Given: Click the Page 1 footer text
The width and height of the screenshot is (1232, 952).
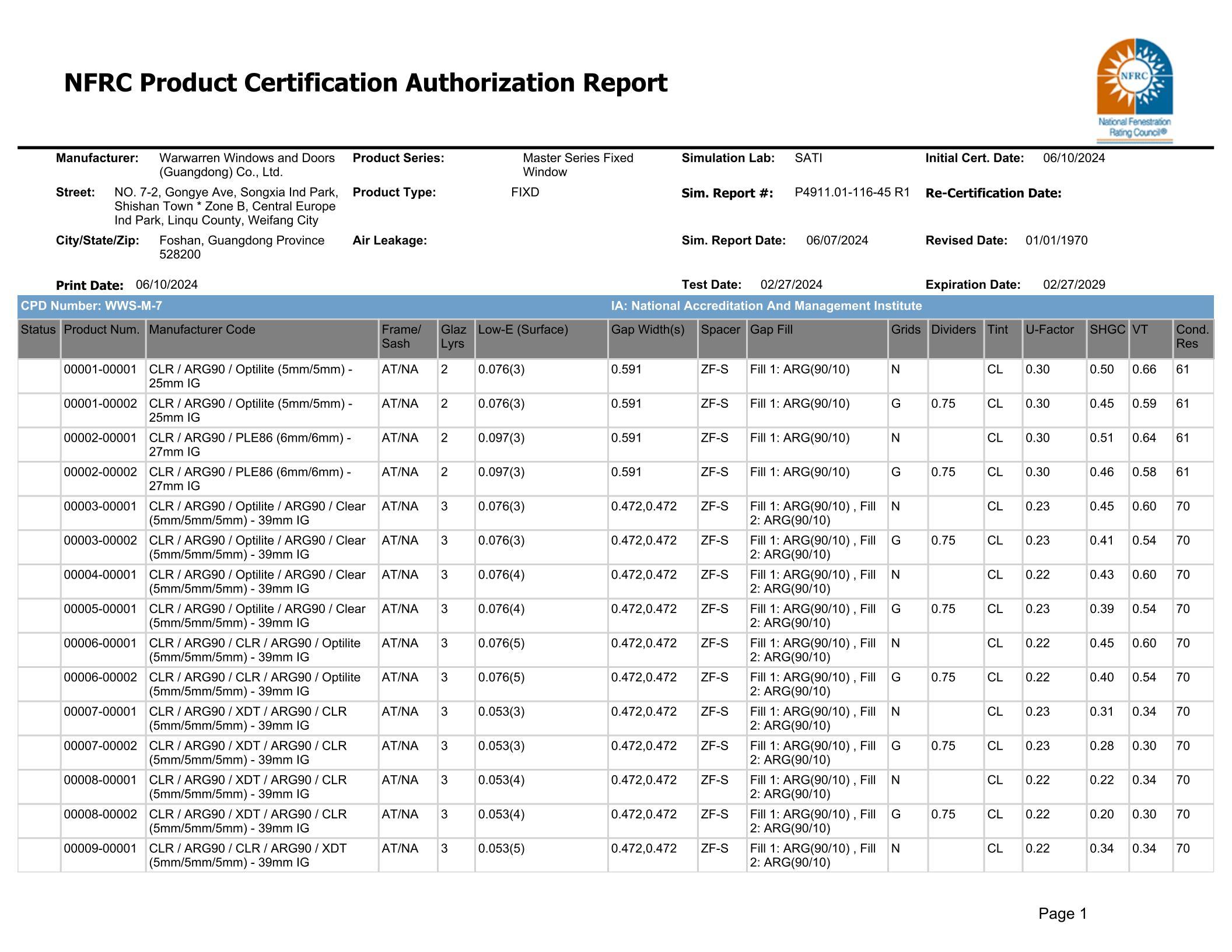Looking at the screenshot, I should (1063, 914).
